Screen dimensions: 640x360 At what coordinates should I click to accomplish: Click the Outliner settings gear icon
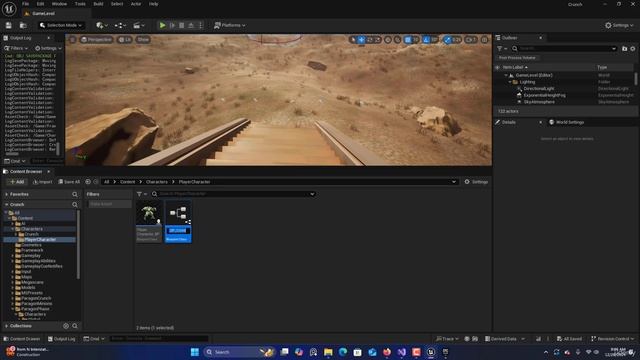coord(633,49)
